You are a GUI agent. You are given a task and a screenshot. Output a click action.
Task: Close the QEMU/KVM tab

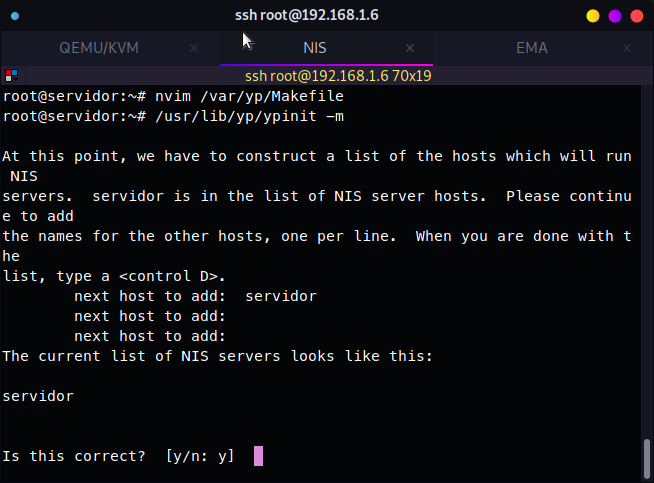[x=194, y=48]
